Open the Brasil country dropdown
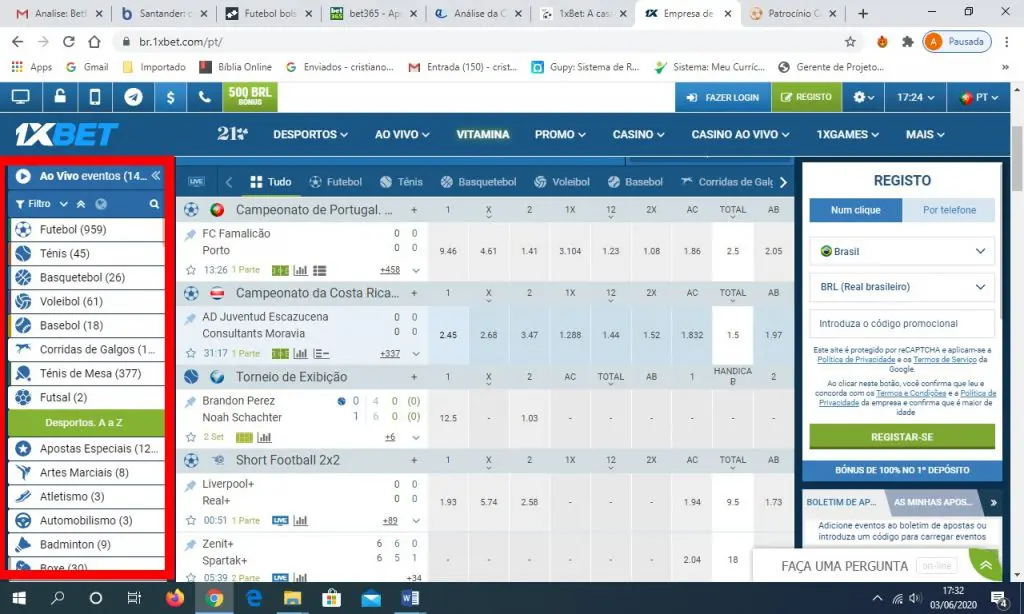This screenshot has width=1024, height=614. pyautogui.click(x=902, y=251)
